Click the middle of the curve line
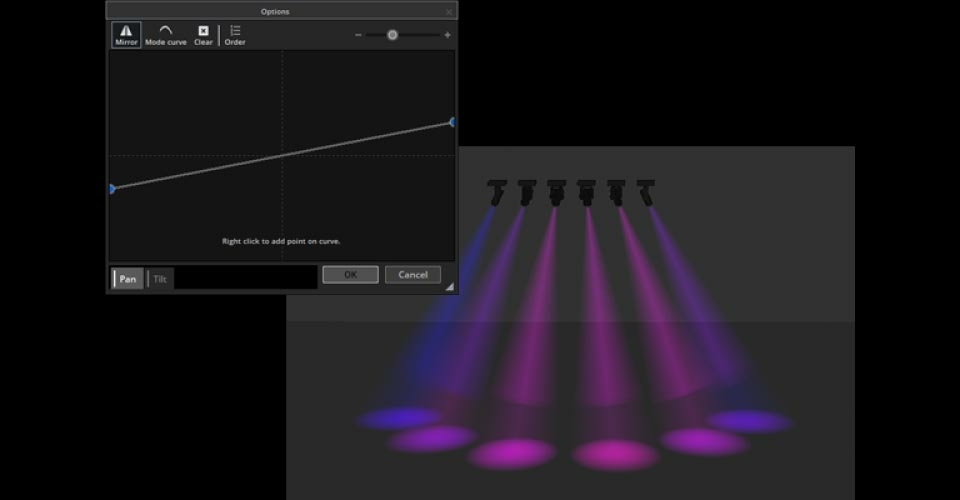Viewport: 960px width, 500px height. point(282,155)
